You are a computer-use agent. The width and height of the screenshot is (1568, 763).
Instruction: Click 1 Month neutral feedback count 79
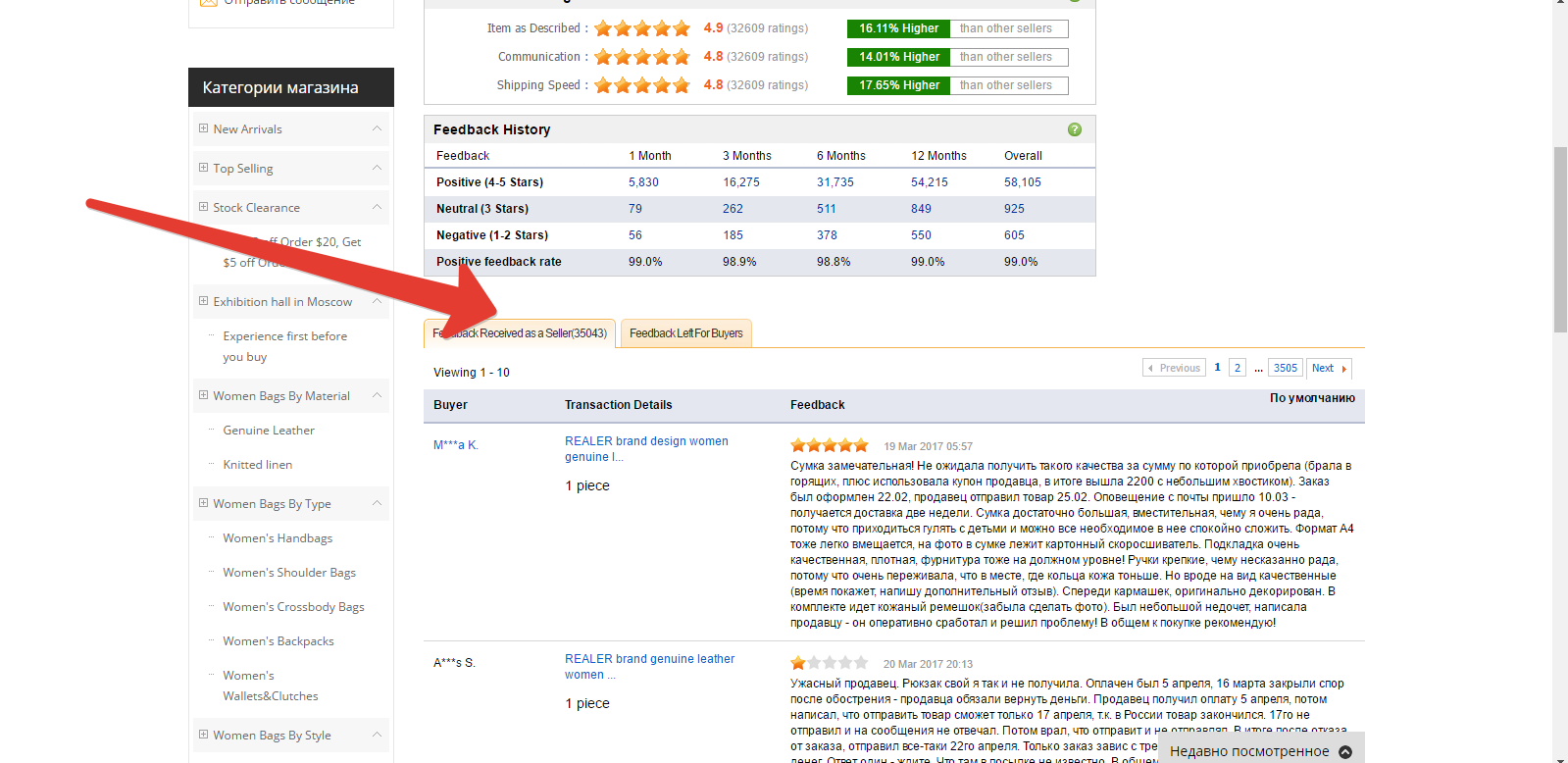635,209
